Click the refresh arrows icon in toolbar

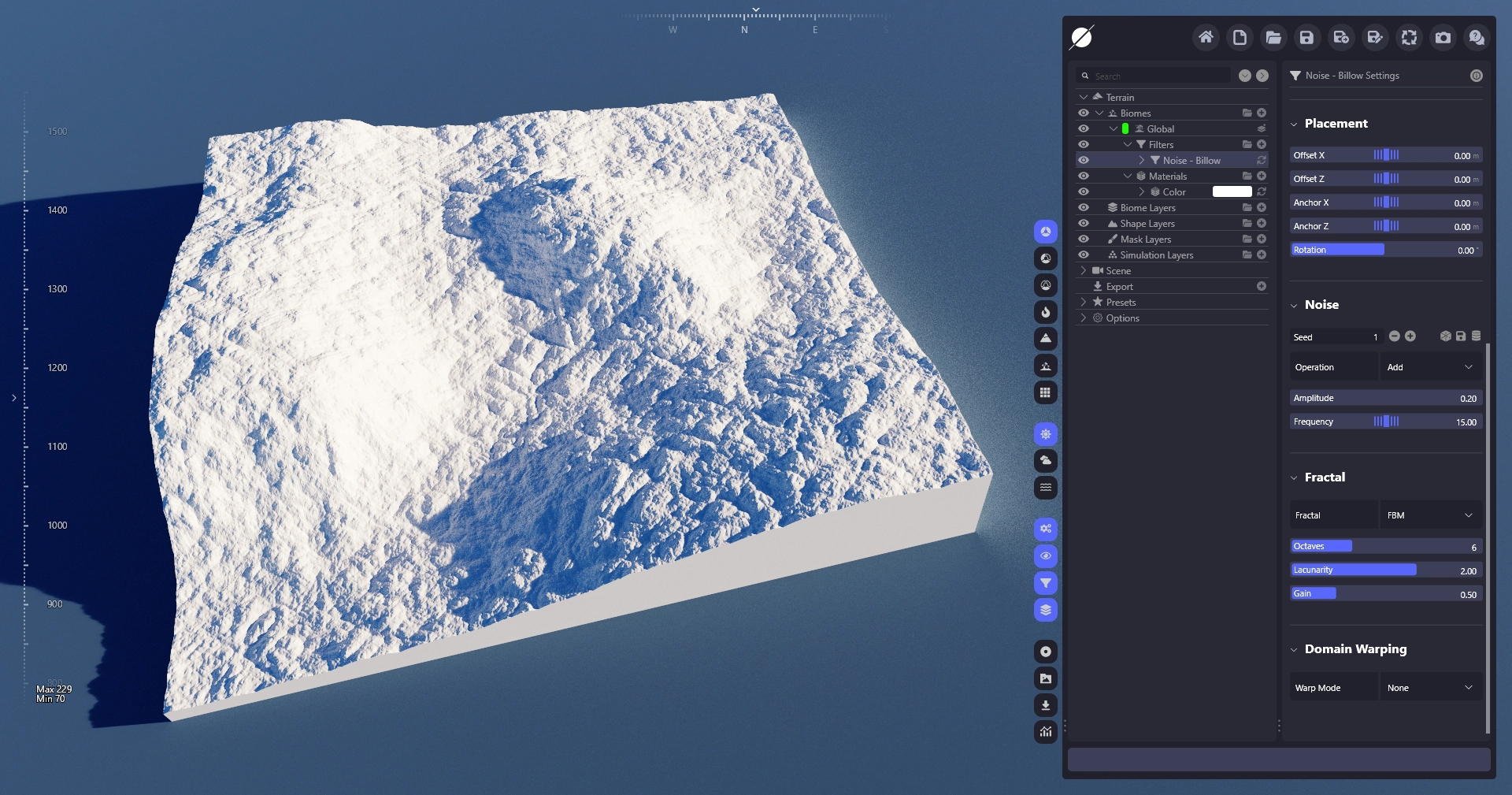[x=1409, y=37]
